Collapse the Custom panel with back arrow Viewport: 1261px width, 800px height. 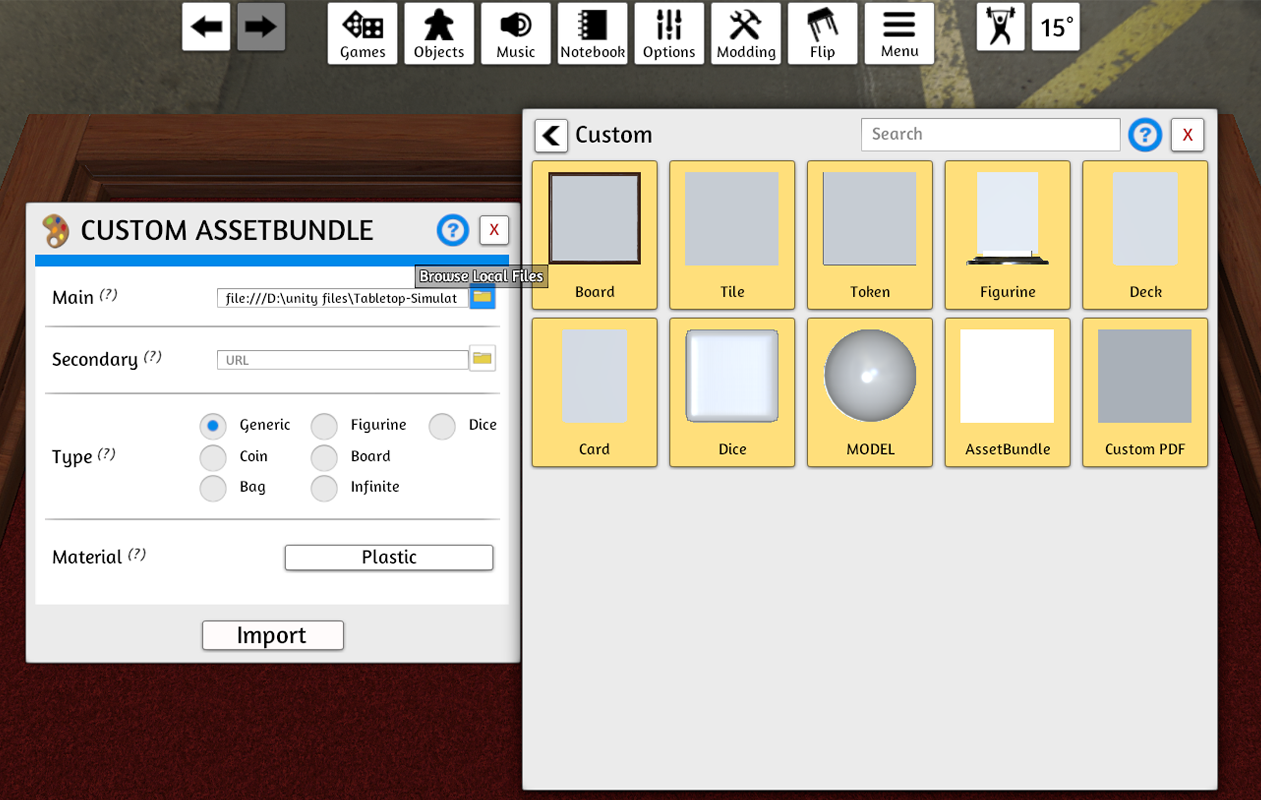click(x=551, y=135)
